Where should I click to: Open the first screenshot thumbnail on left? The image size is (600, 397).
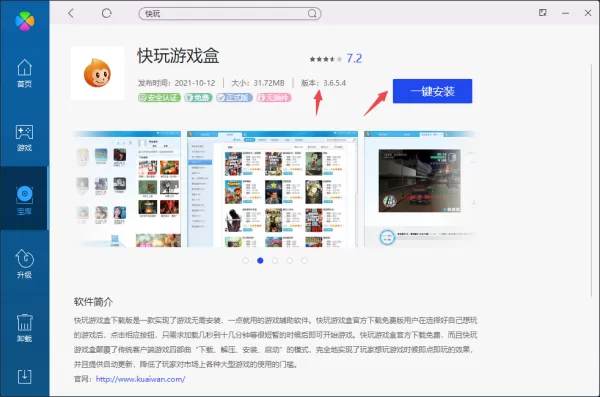127,189
